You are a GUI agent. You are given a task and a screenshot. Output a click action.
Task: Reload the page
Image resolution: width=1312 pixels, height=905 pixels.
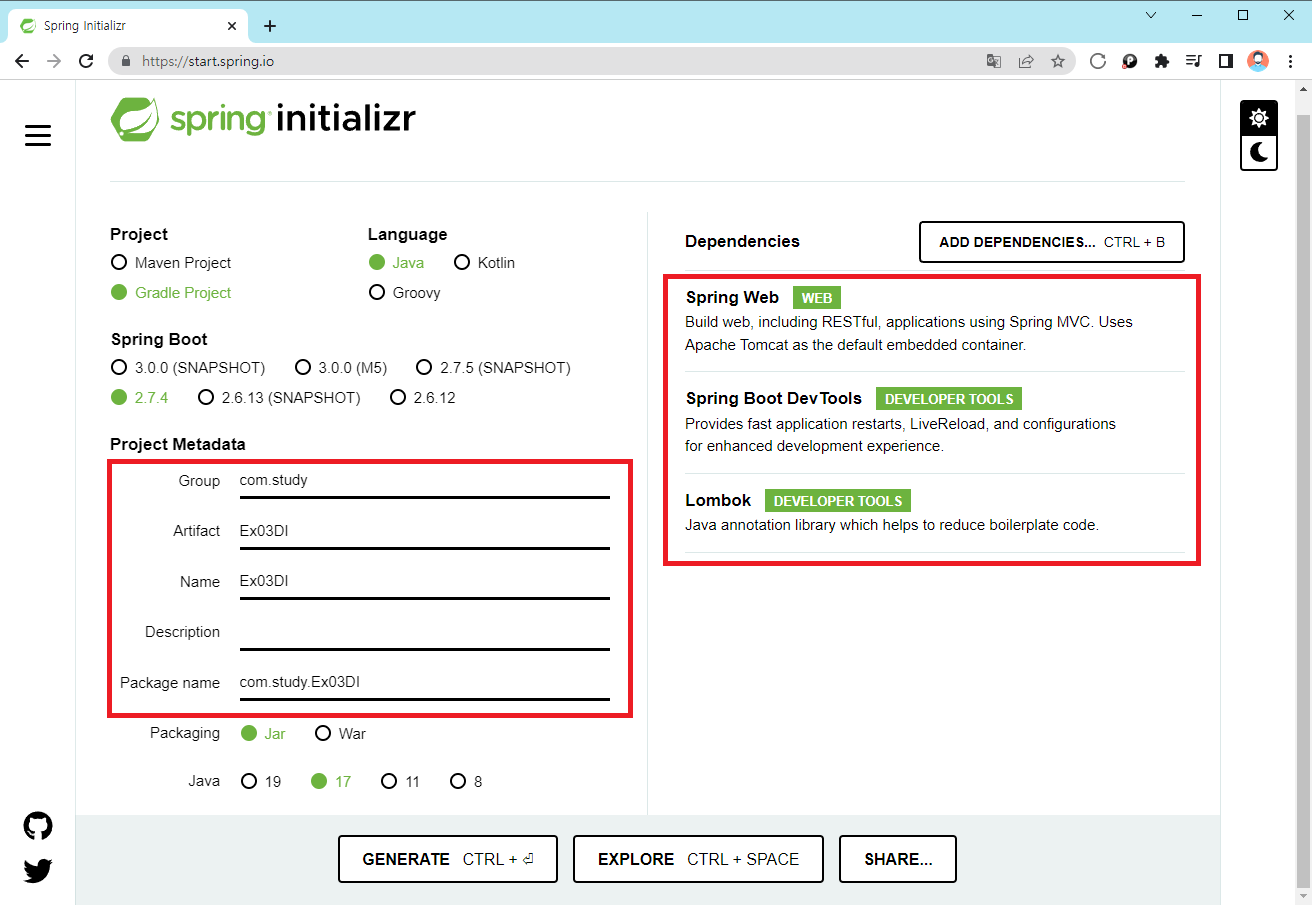(x=86, y=61)
